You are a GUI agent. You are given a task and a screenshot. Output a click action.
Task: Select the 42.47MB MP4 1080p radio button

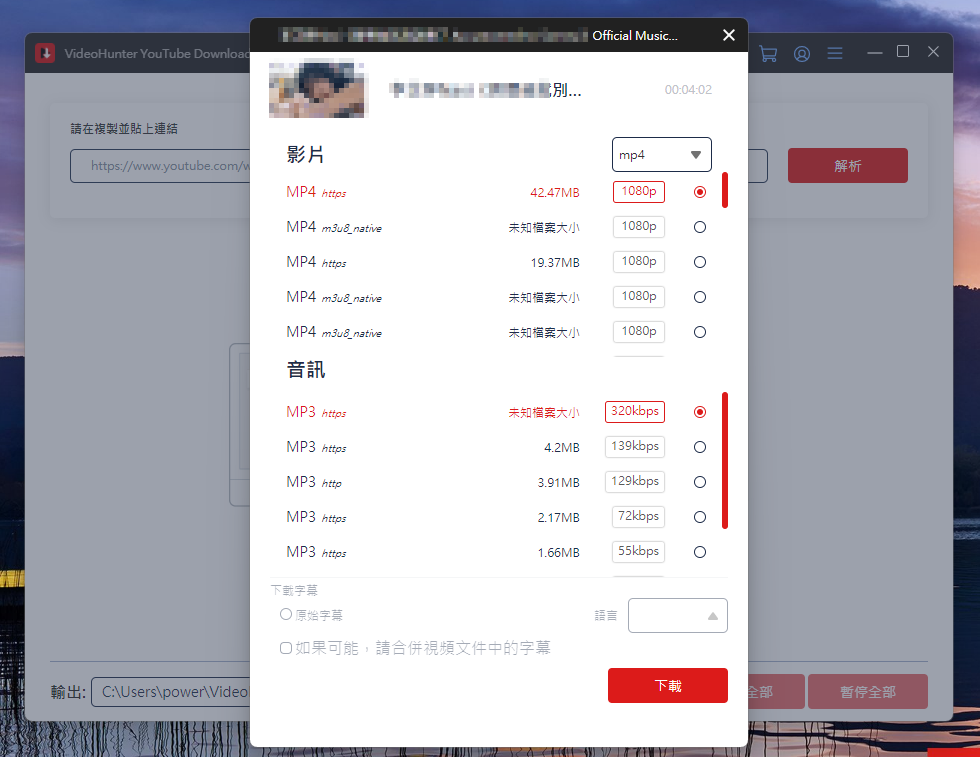(700, 192)
